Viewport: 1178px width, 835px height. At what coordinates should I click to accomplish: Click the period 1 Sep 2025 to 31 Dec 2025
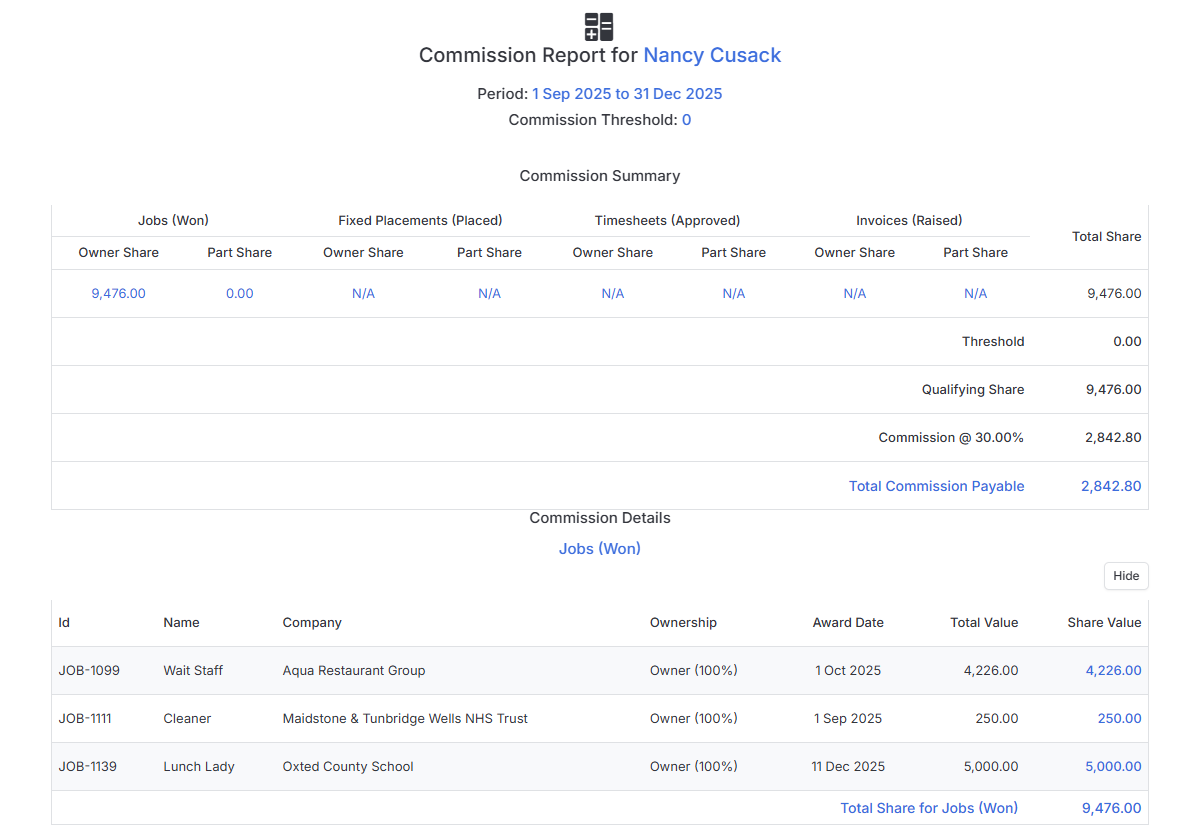(627, 94)
